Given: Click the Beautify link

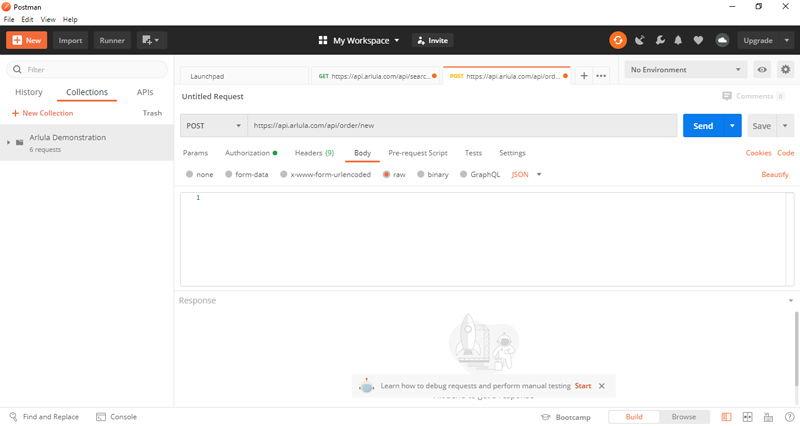Looking at the screenshot, I should tap(774, 174).
